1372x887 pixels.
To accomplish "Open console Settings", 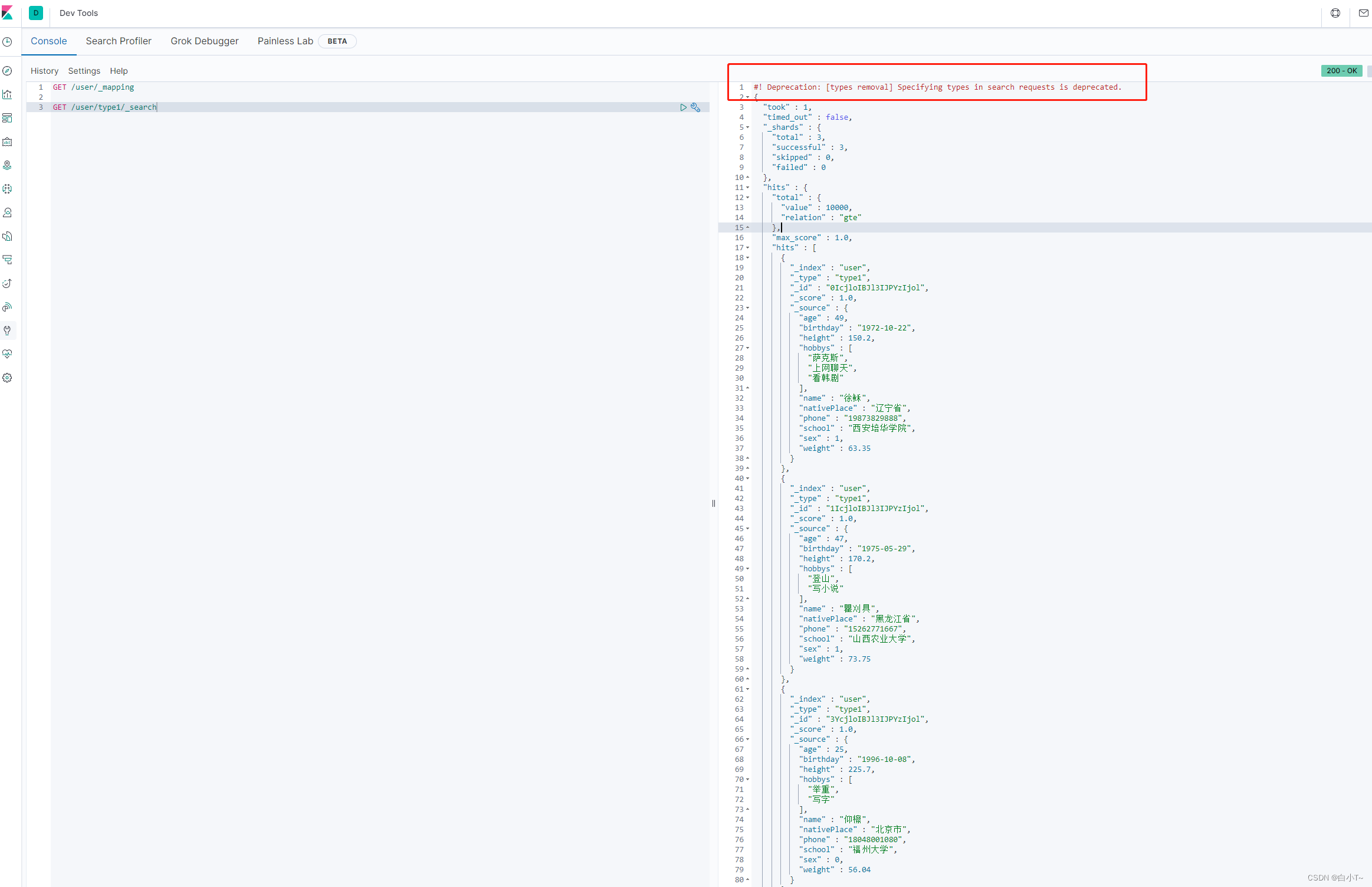I will point(84,71).
